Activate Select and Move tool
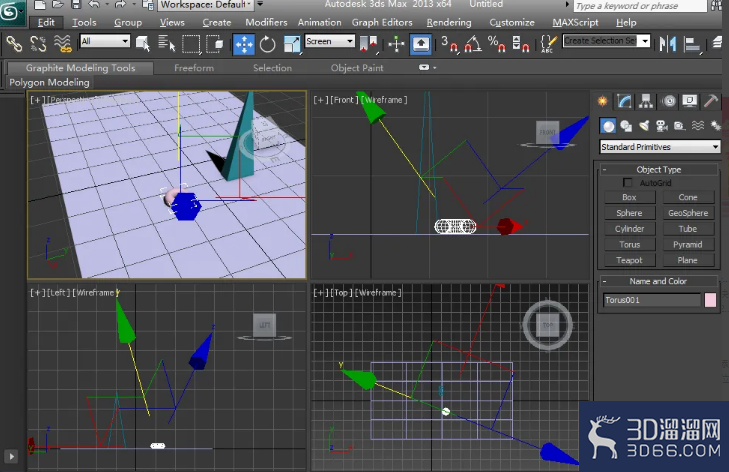Image resolution: width=729 pixels, height=472 pixels. pyautogui.click(x=244, y=44)
